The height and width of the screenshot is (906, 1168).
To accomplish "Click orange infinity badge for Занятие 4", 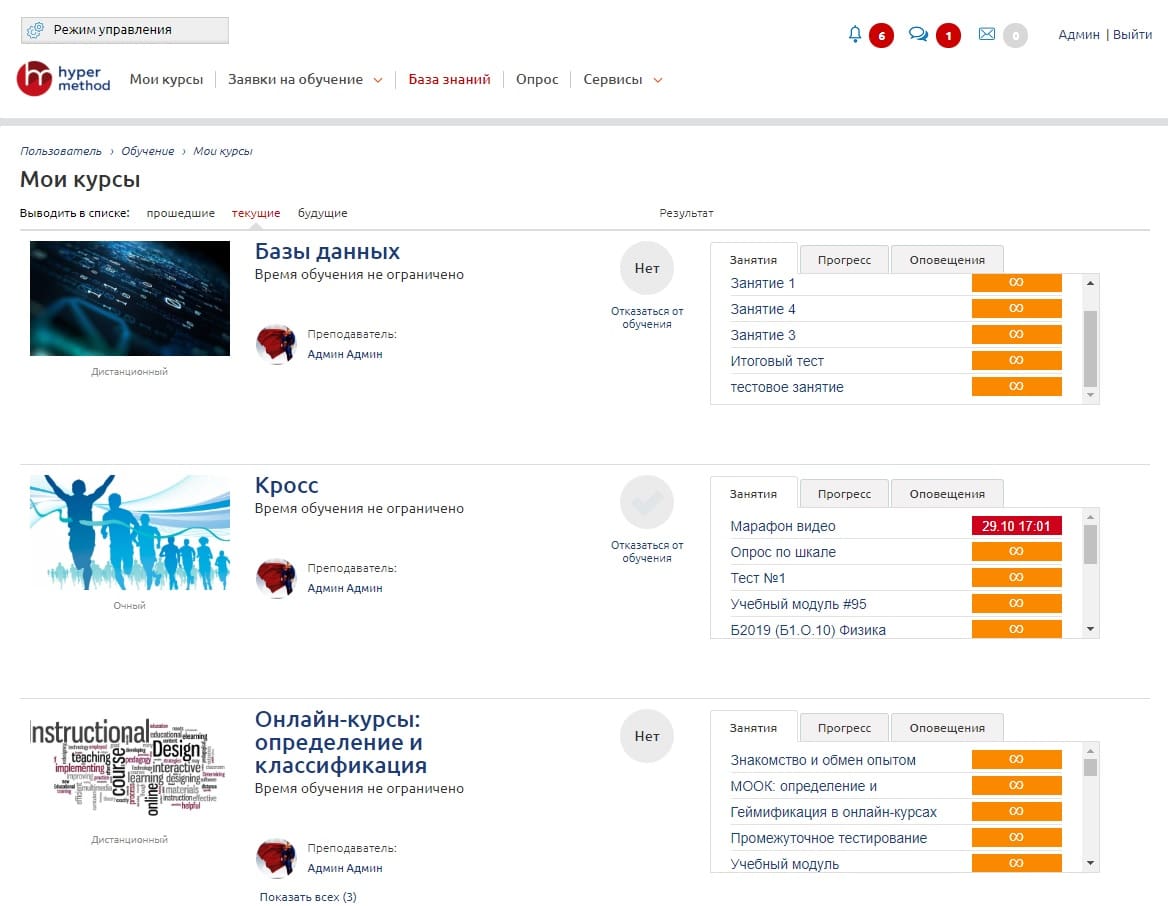I will coord(1016,308).
